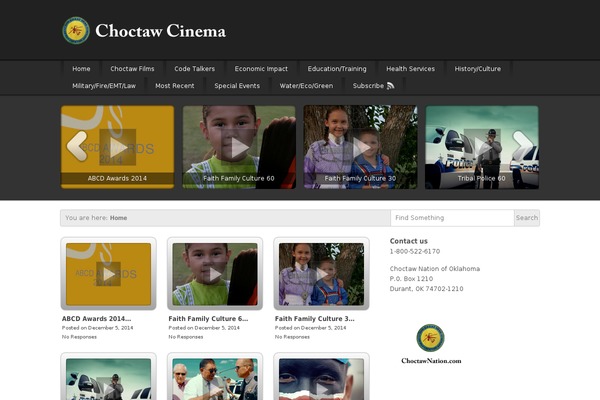600x400 pixels.
Task: Click the Subscribe menu text
Action: click(x=368, y=86)
